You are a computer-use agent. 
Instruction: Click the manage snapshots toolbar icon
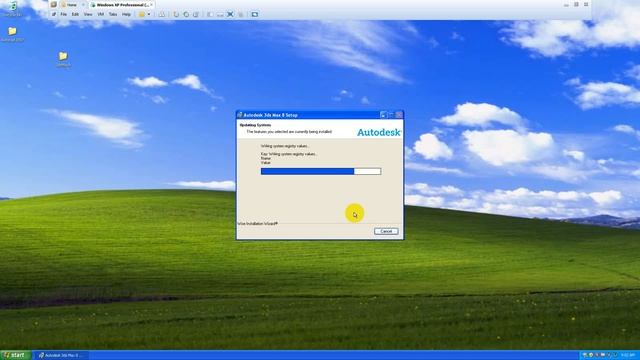(196, 14)
